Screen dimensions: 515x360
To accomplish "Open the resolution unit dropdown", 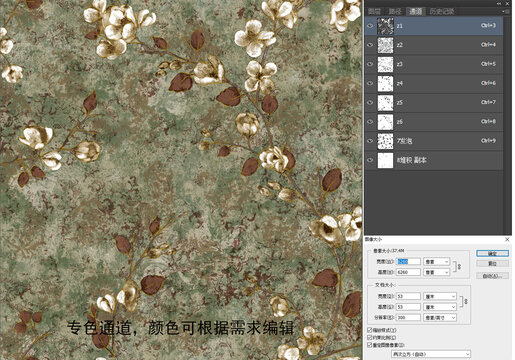I will [440, 318].
